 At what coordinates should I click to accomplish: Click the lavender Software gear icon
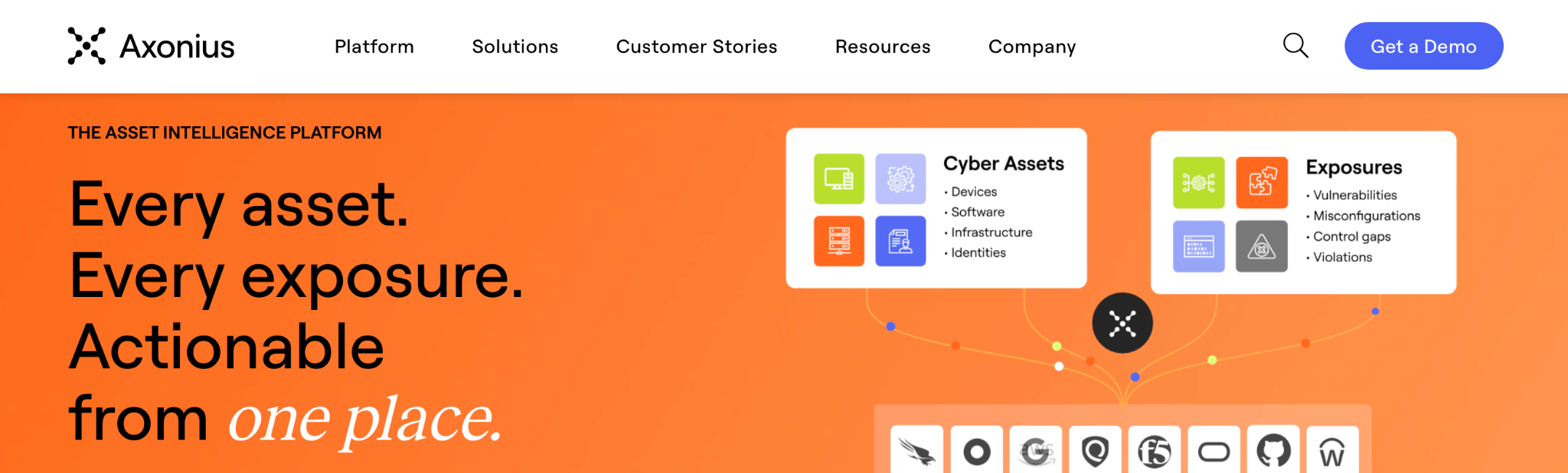(900, 179)
